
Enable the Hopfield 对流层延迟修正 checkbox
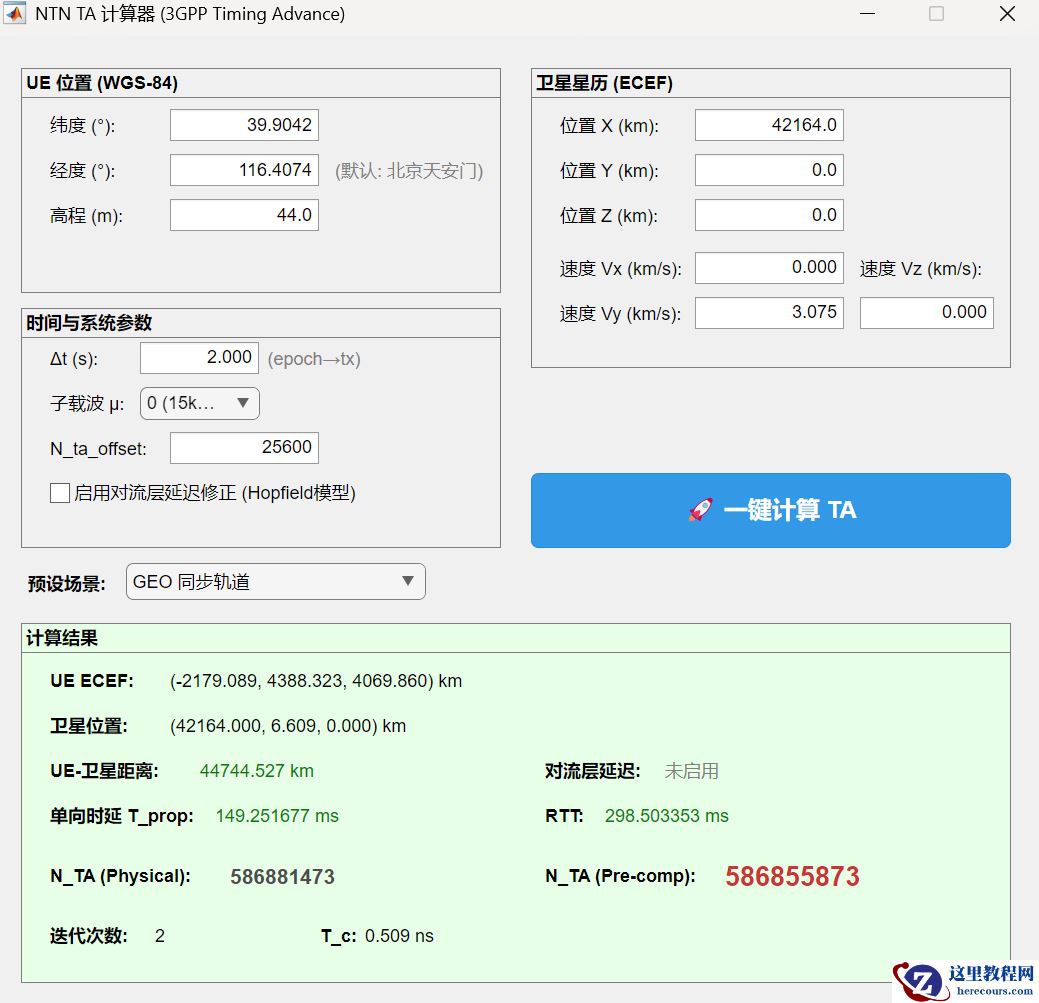click(59, 493)
